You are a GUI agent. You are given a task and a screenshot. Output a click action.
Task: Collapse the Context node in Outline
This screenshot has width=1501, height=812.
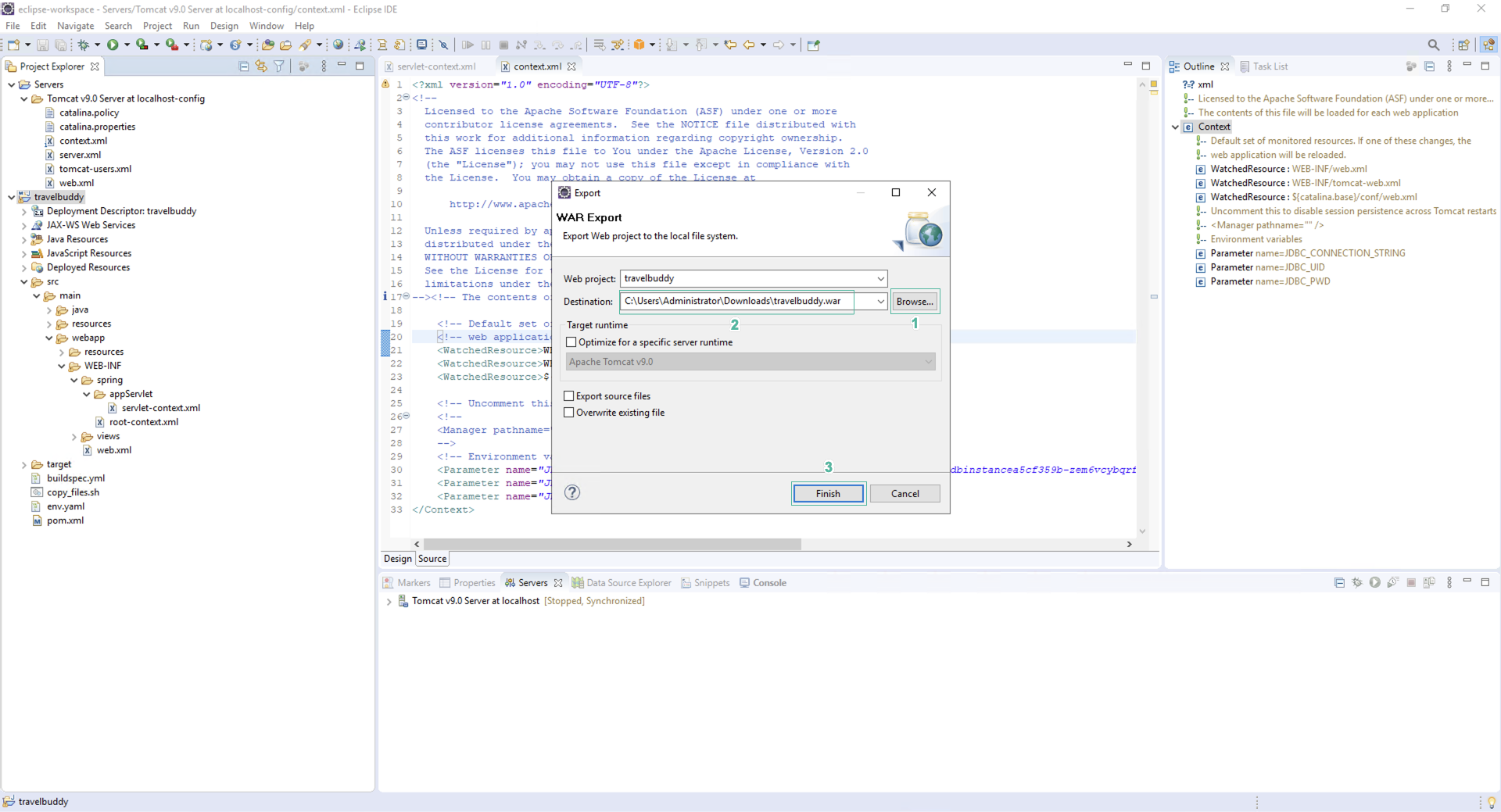coord(1175,127)
